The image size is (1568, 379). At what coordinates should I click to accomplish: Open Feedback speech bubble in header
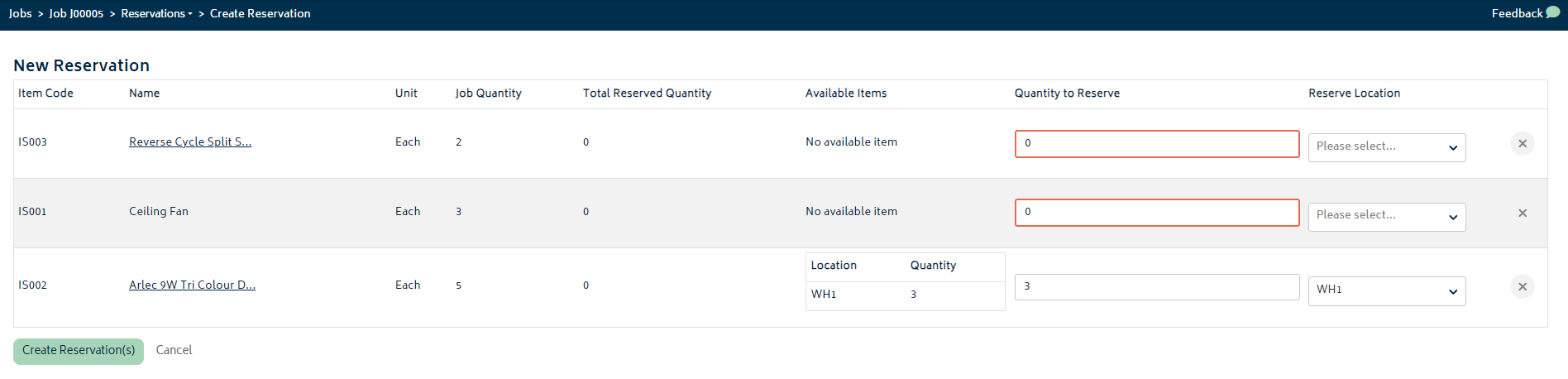[1552, 13]
